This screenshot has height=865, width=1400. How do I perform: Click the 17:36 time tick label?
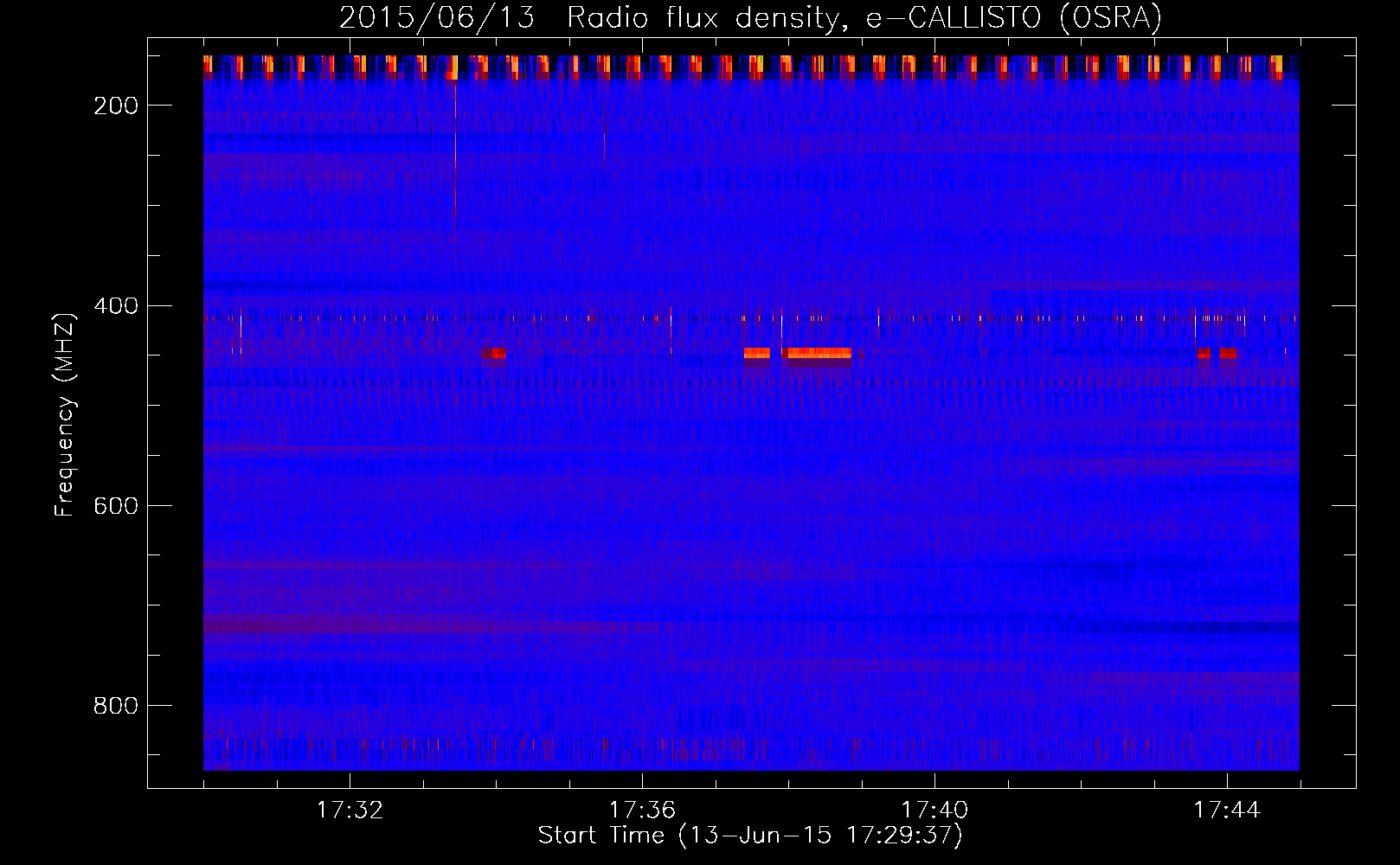[x=642, y=811]
